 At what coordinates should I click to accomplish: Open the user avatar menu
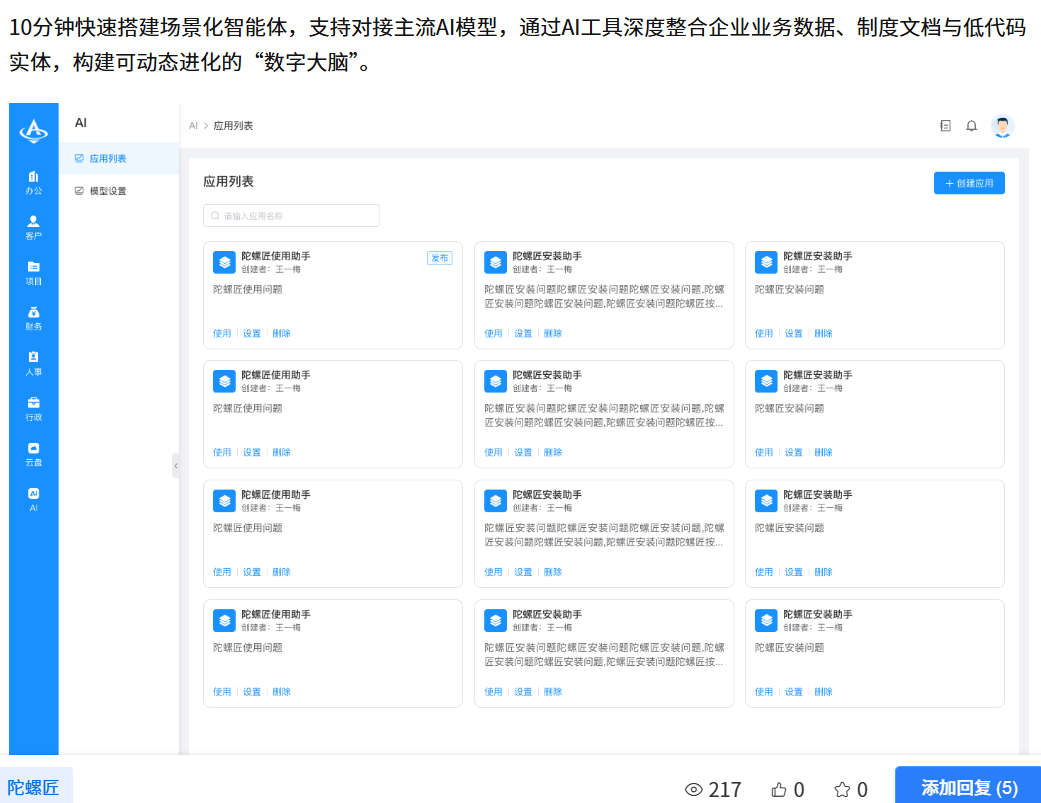click(1002, 125)
